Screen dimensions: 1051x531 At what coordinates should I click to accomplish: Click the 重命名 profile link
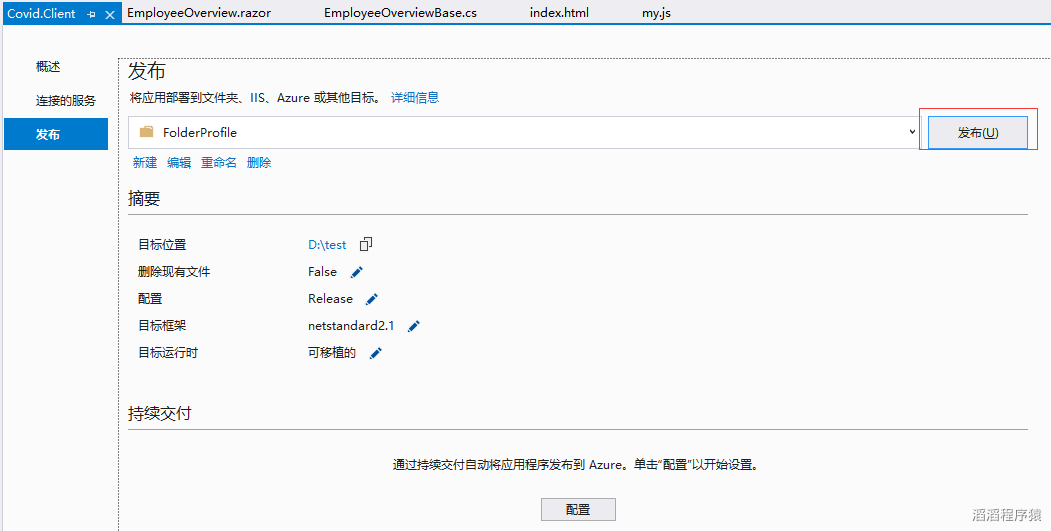pyautogui.click(x=219, y=163)
